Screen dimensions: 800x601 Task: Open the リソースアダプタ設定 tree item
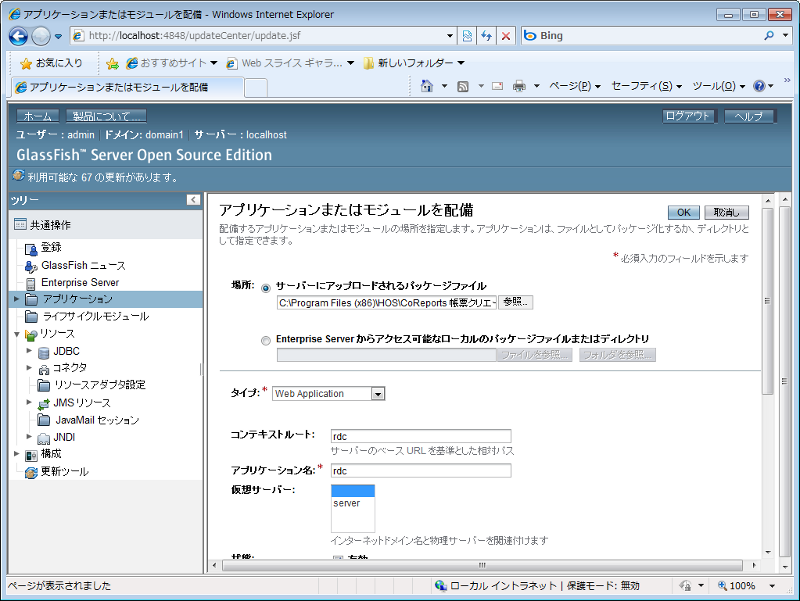click(100, 385)
